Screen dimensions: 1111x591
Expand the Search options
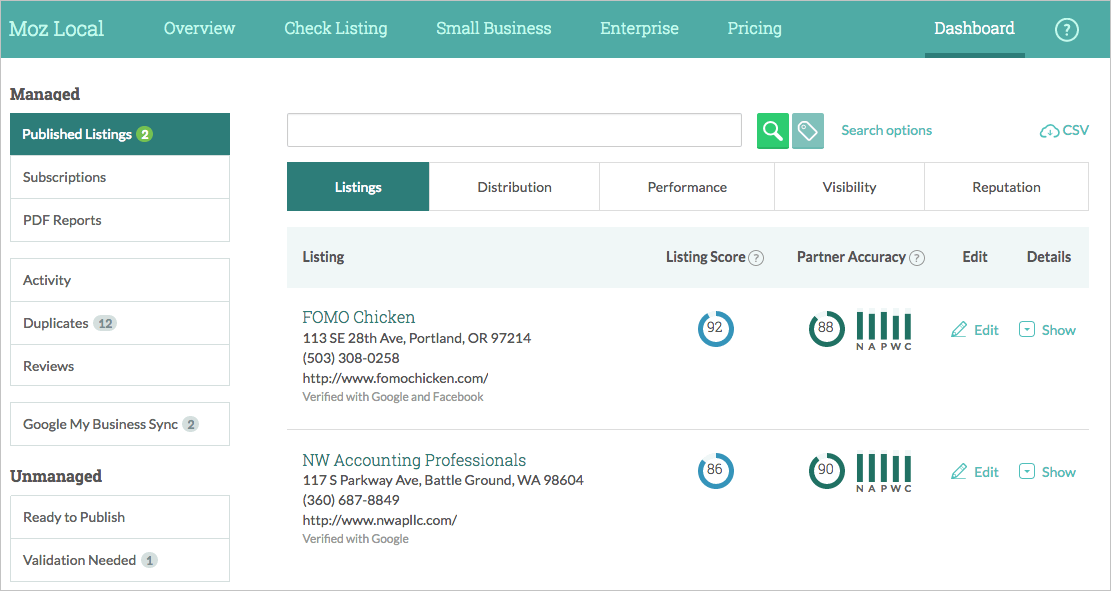point(886,130)
